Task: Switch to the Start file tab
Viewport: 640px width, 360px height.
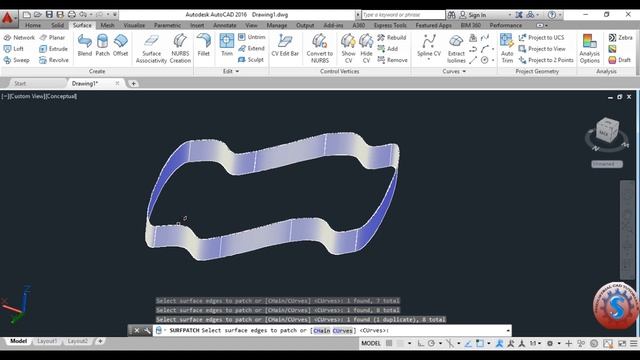Action: click(x=20, y=83)
